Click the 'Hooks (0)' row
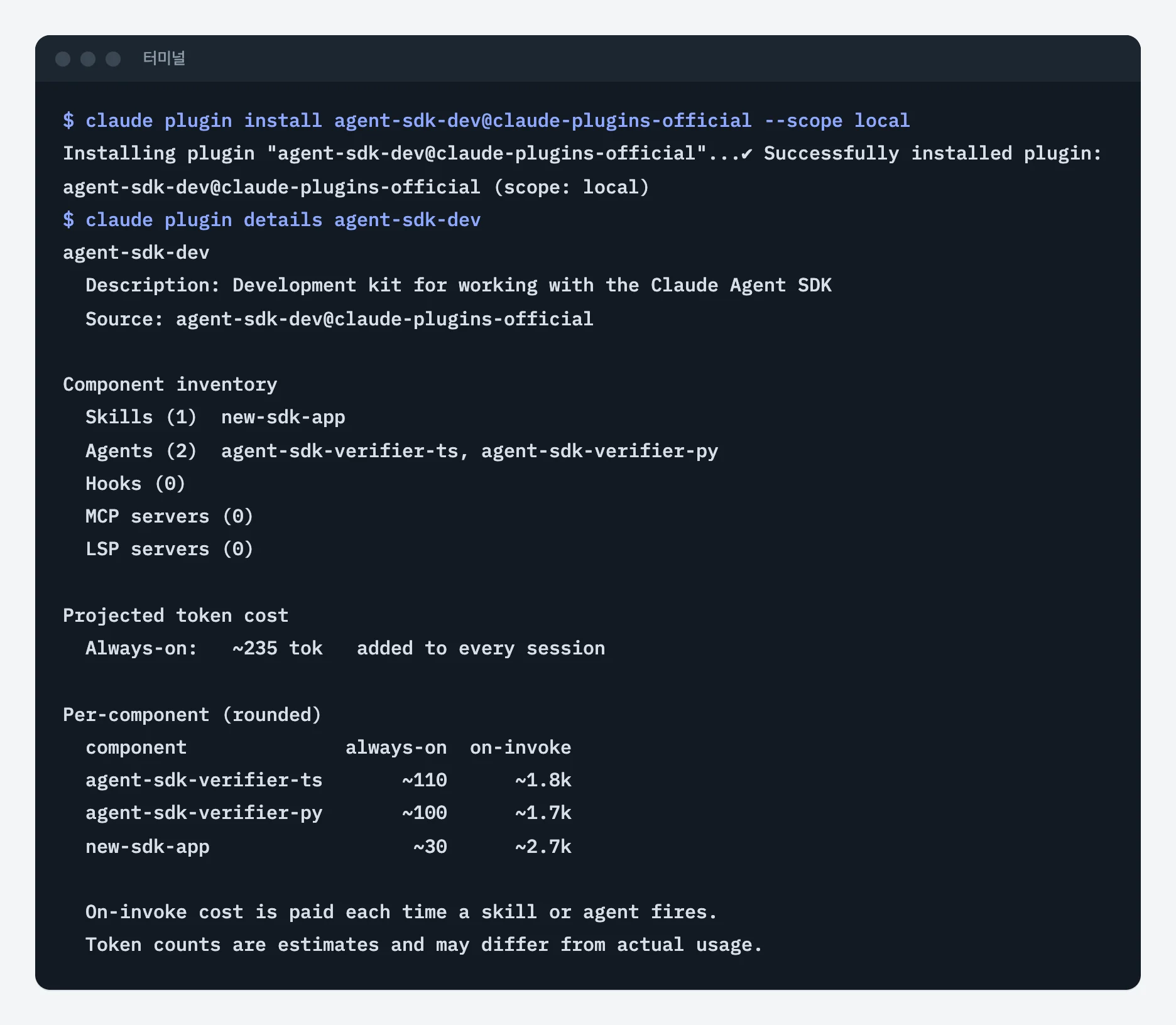This screenshot has height=1025, width=1176. click(136, 484)
